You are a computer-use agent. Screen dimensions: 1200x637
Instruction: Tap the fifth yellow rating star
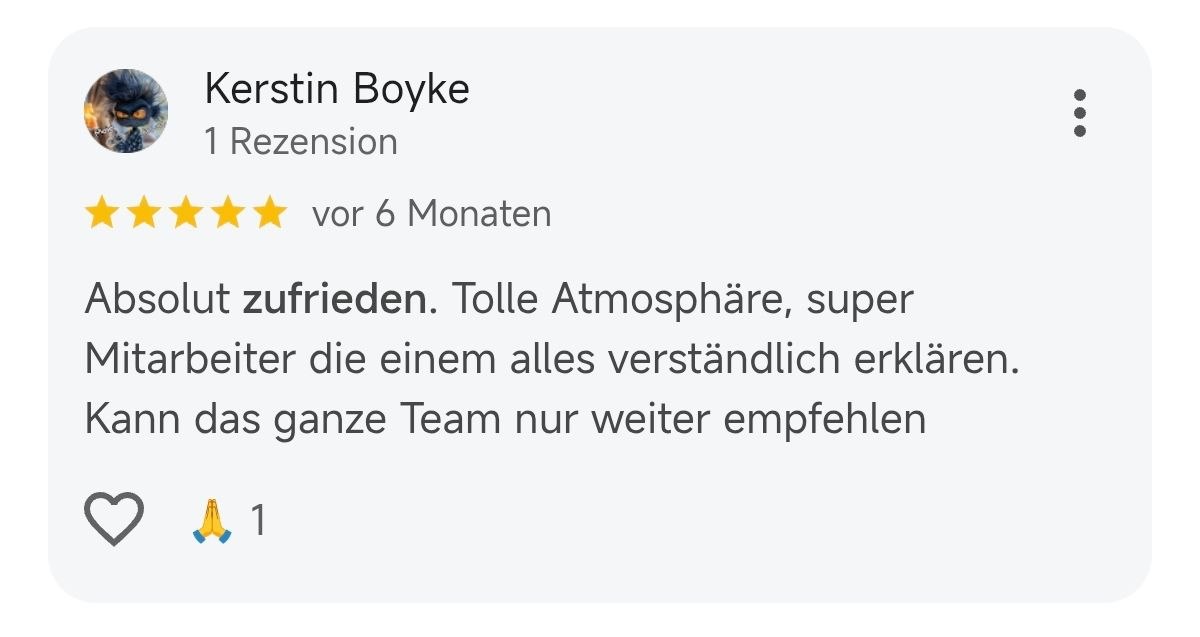point(269,213)
